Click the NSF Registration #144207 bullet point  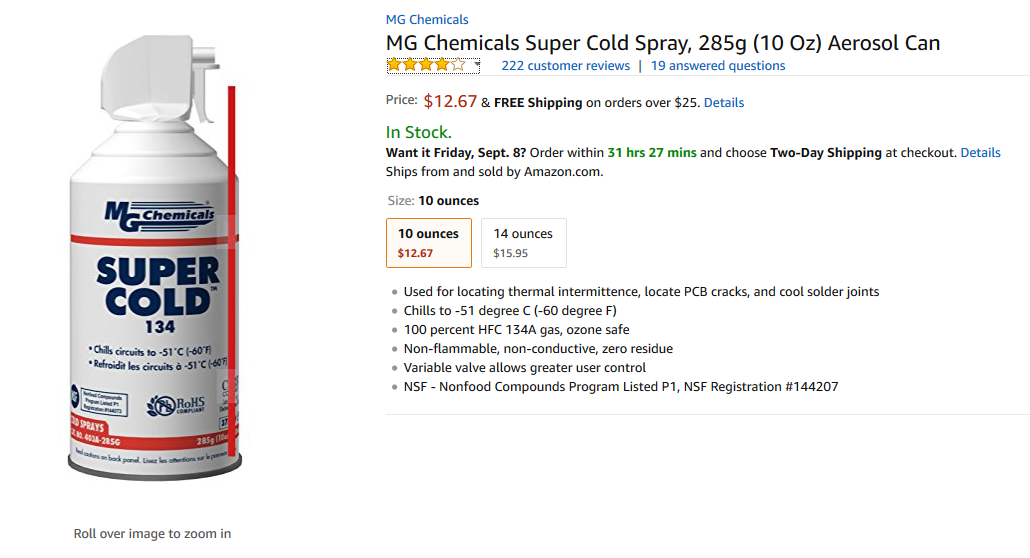(x=620, y=387)
